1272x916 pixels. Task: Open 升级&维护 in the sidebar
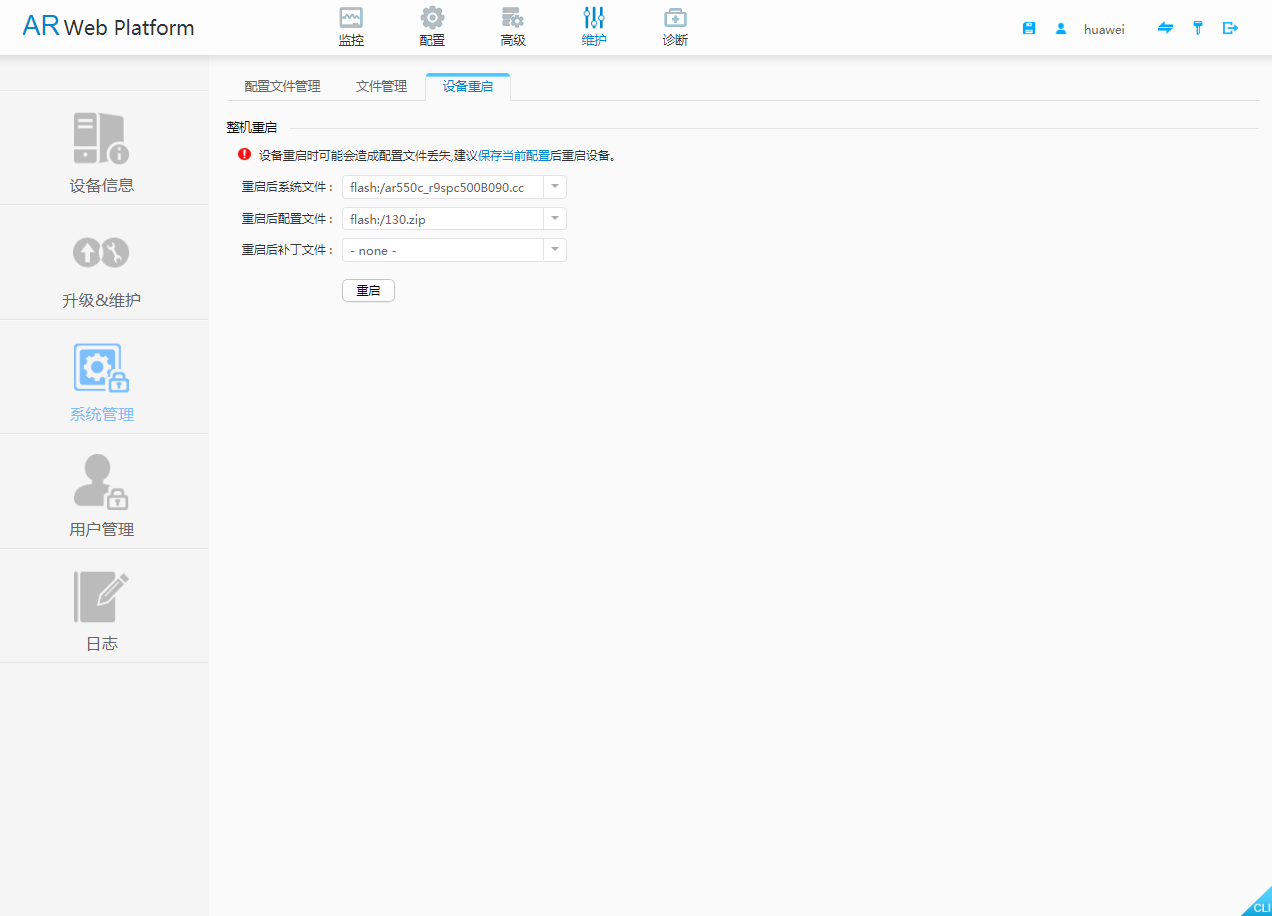[x=102, y=265]
